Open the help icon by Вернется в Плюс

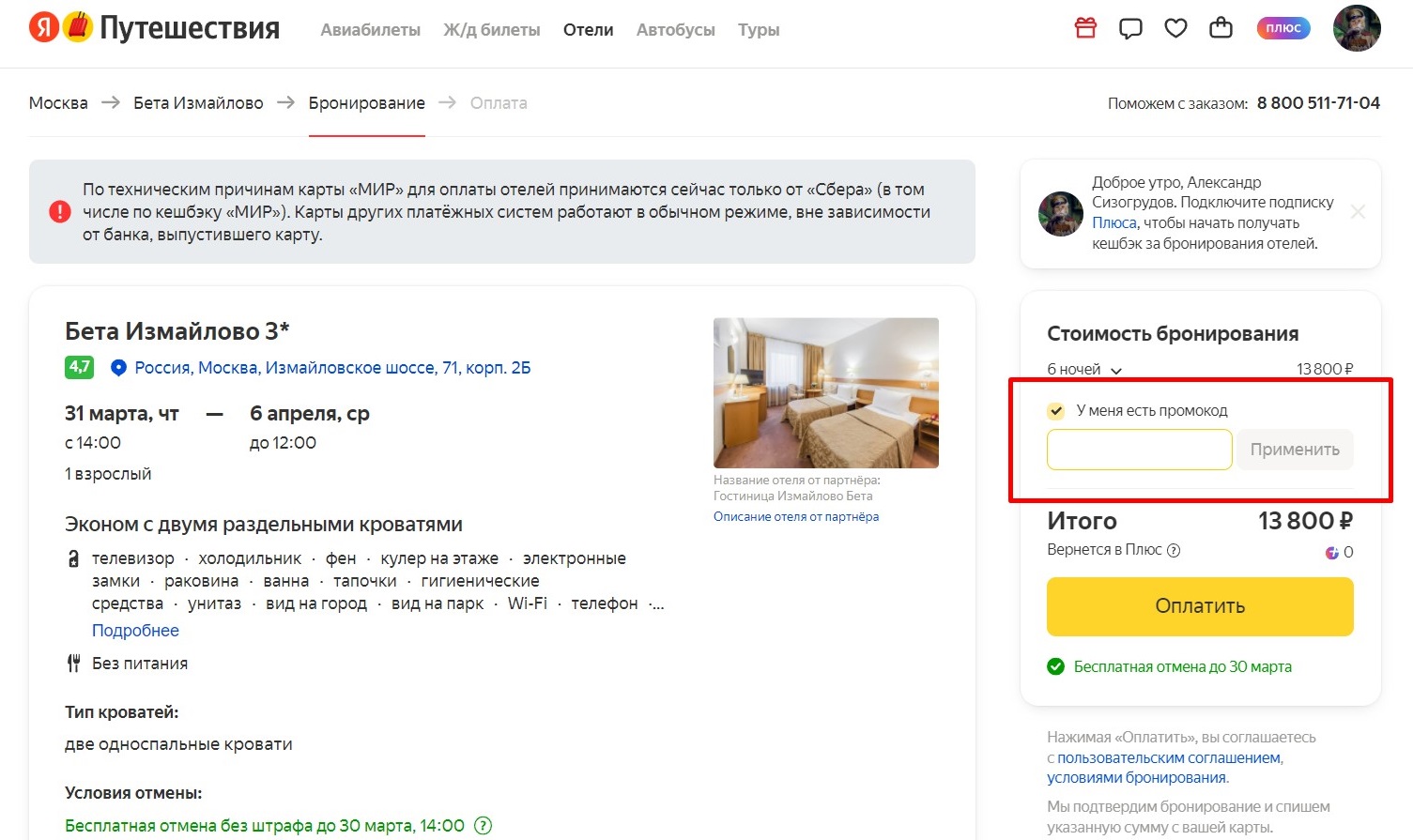(x=1174, y=551)
